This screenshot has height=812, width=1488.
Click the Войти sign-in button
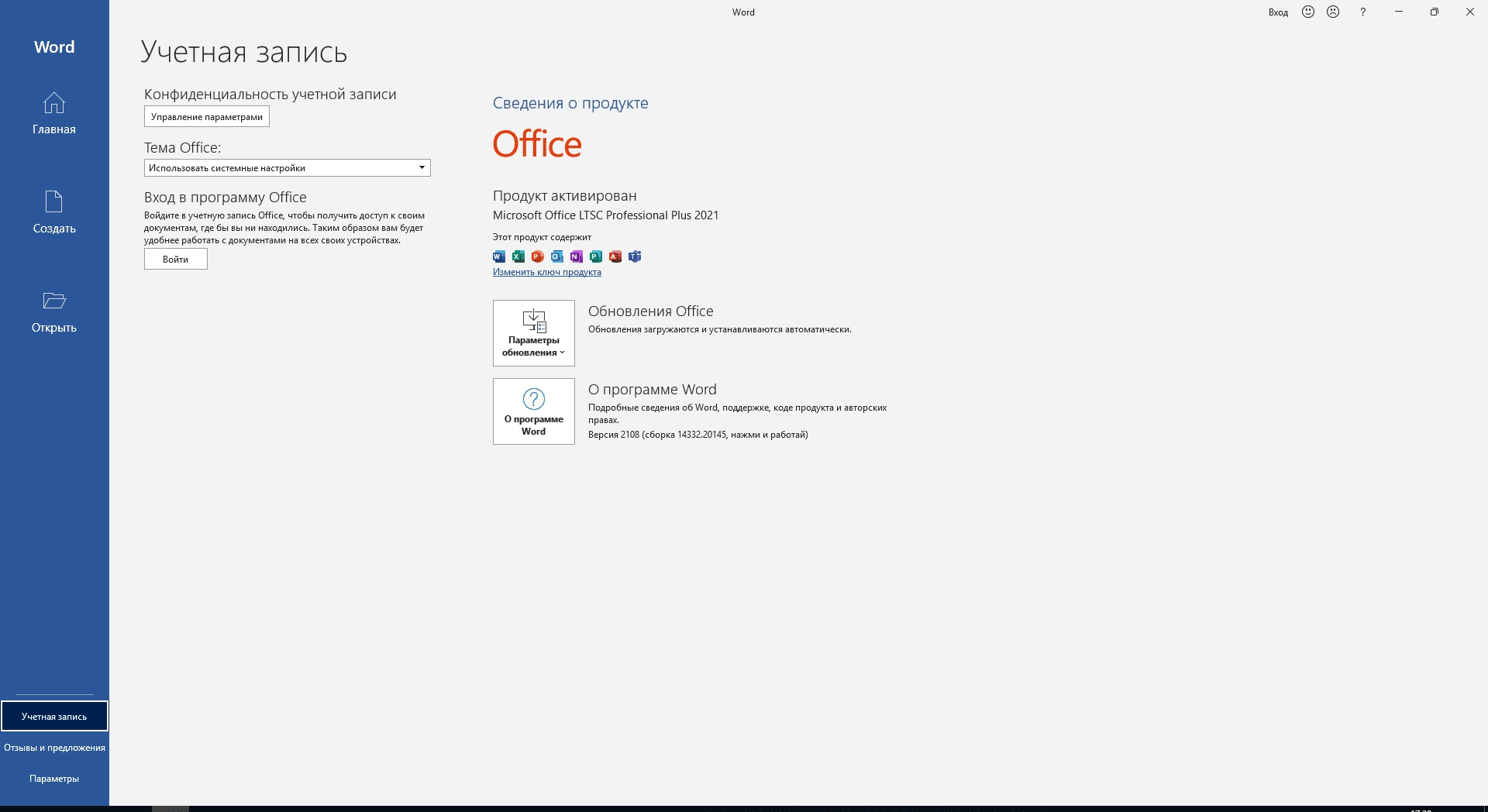(x=176, y=260)
